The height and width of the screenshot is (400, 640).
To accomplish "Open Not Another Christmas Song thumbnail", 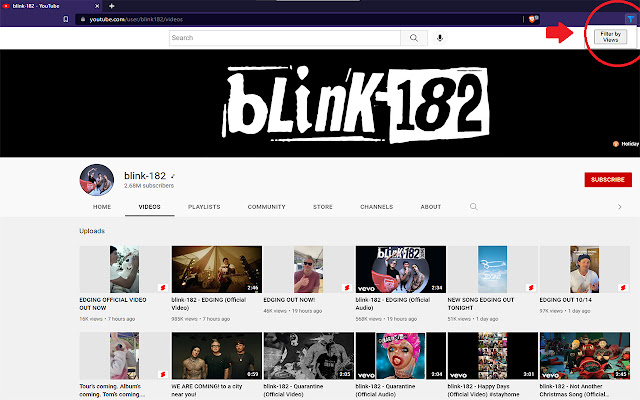I will (585, 356).
